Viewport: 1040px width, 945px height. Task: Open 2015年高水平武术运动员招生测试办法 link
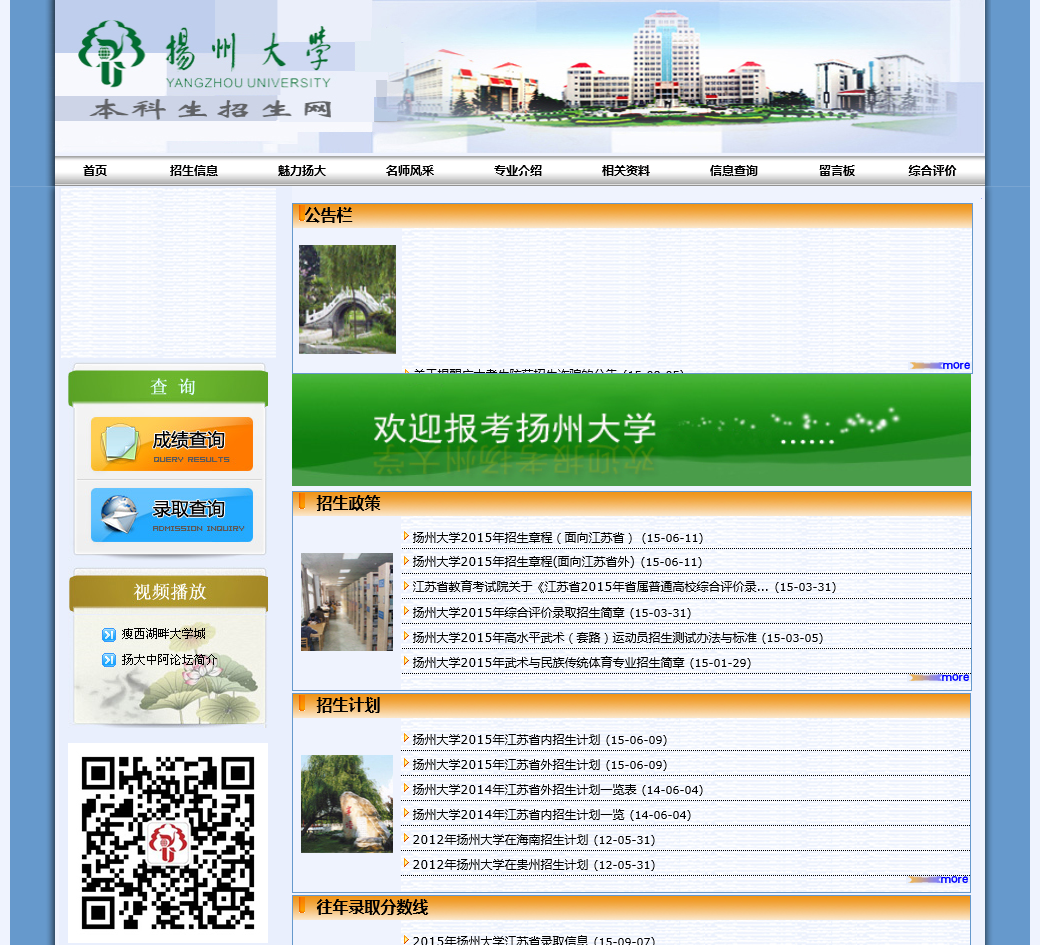pos(618,638)
